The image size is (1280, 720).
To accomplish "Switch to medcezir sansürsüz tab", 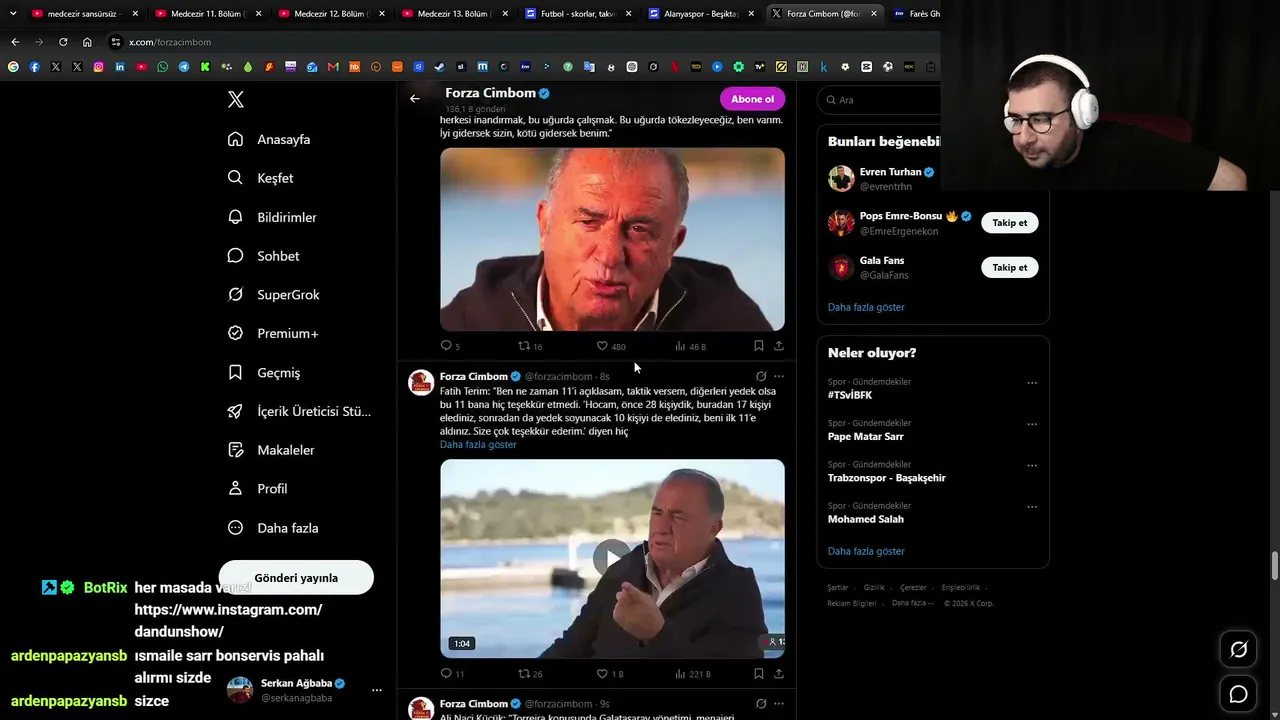I will pyautogui.click(x=84, y=14).
